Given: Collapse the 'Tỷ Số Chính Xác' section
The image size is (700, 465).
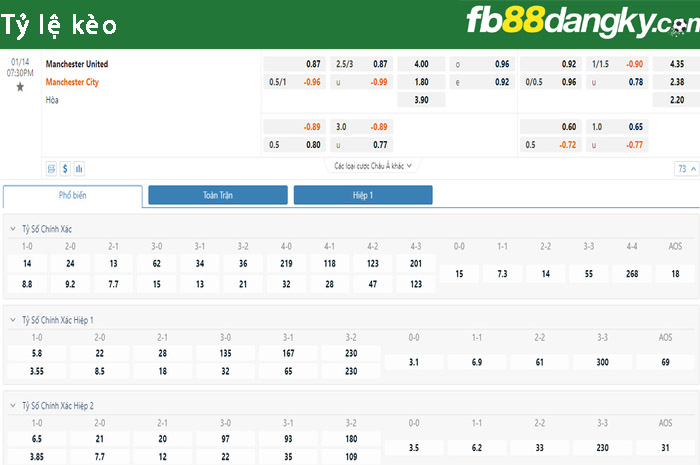Looking at the screenshot, I should click(x=13, y=229).
